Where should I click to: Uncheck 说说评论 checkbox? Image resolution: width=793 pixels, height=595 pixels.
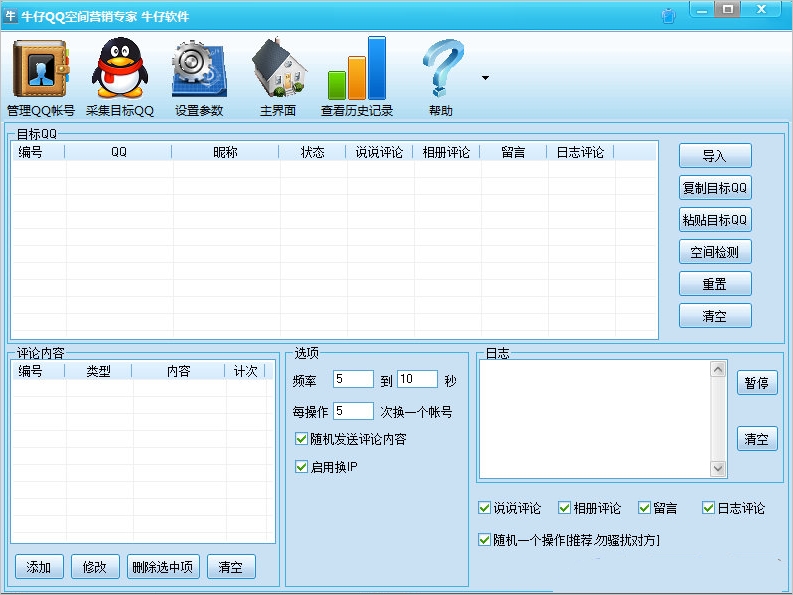click(x=484, y=507)
